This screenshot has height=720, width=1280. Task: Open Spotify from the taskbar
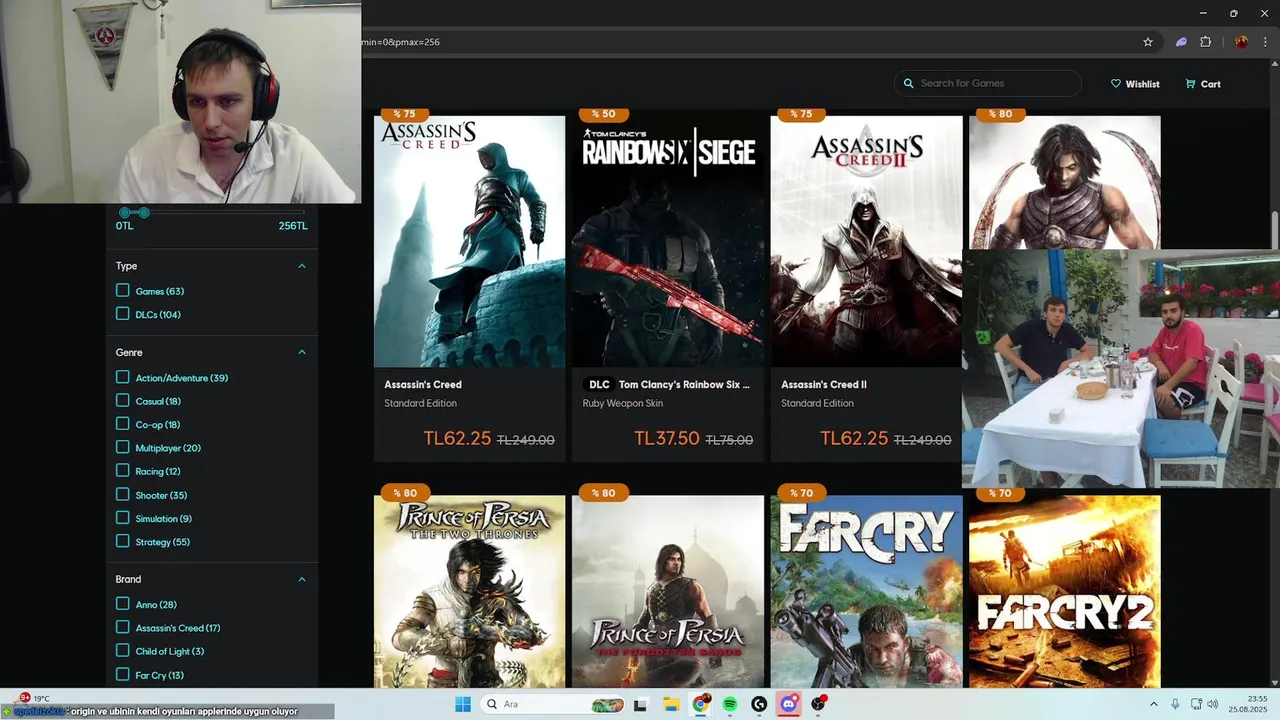coord(730,704)
